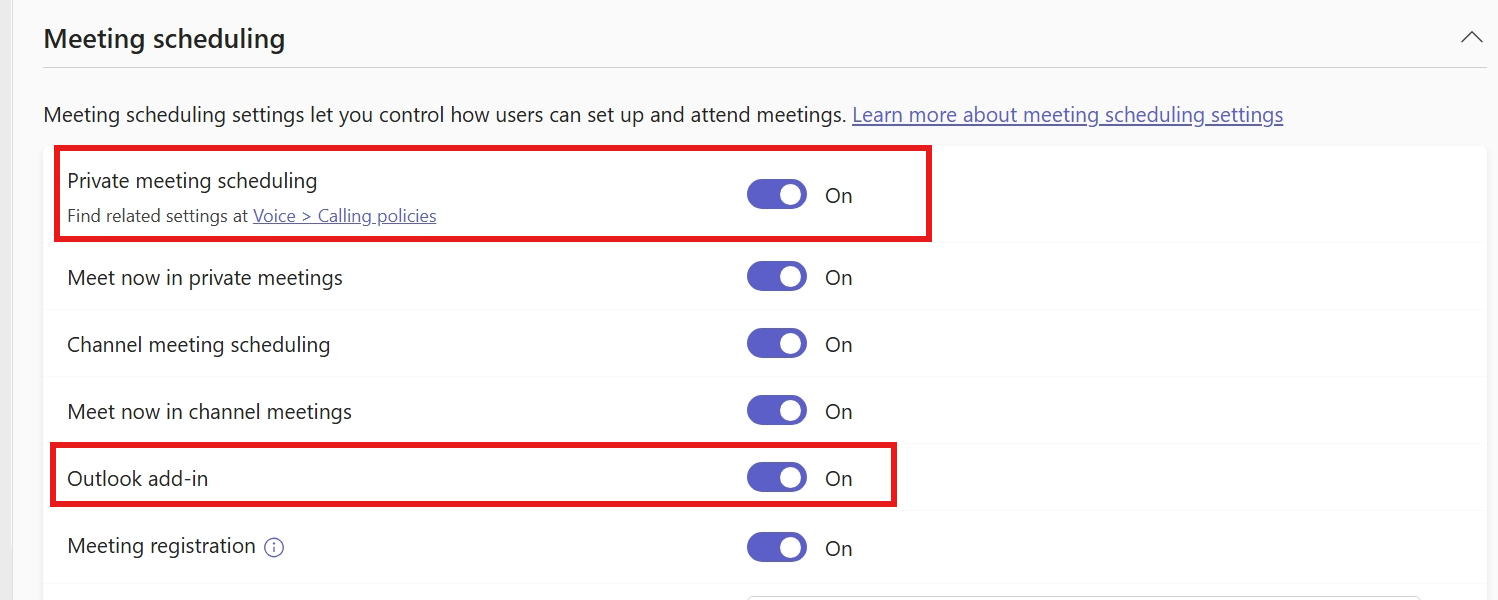Viewport: 1498px width, 600px height.
Task: Click the Private meeting scheduling label
Action: click(x=192, y=181)
